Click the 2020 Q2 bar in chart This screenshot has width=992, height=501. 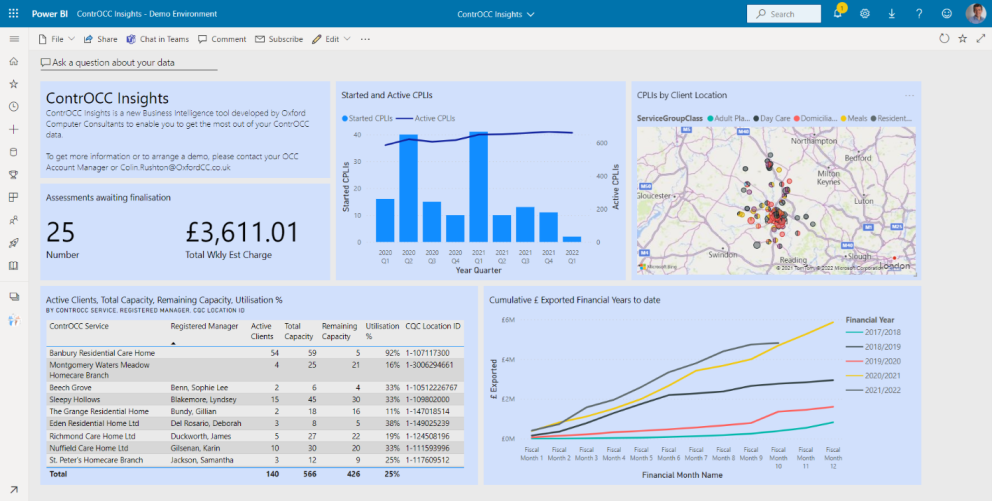(x=408, y=189)
